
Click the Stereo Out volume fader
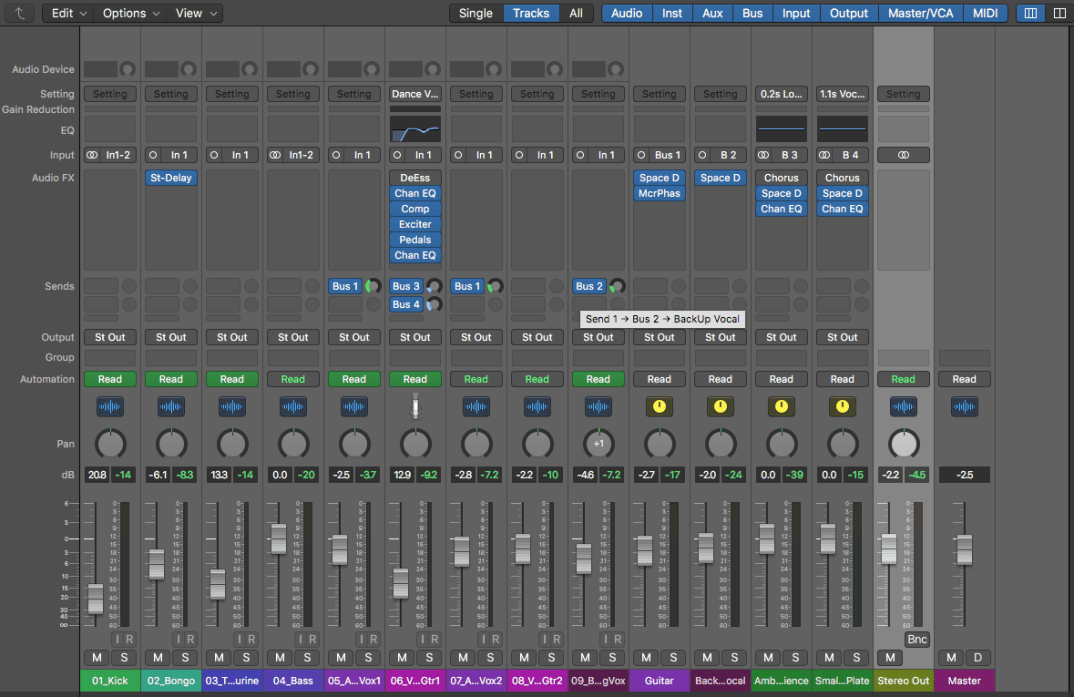tap(888, 548)
